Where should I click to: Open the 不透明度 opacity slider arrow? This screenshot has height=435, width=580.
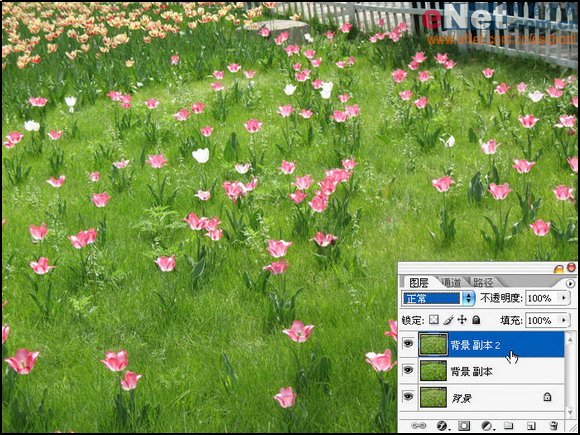(x=564, y=298)
